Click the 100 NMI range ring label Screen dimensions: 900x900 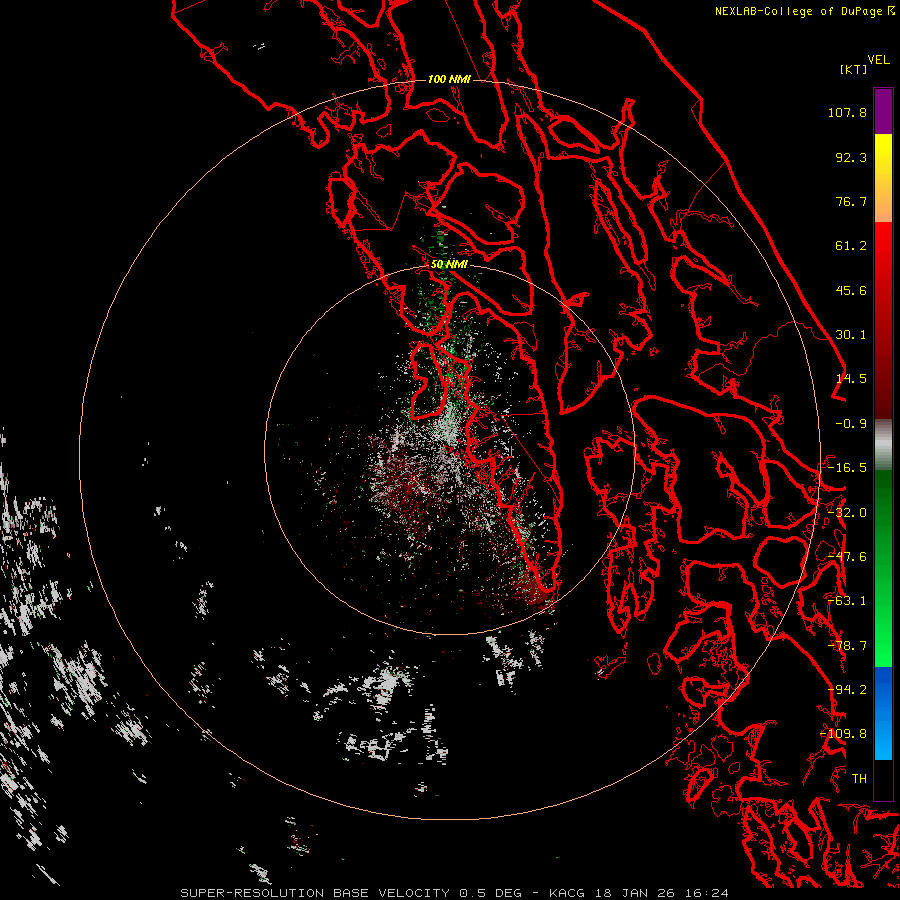tap(449, 79)
